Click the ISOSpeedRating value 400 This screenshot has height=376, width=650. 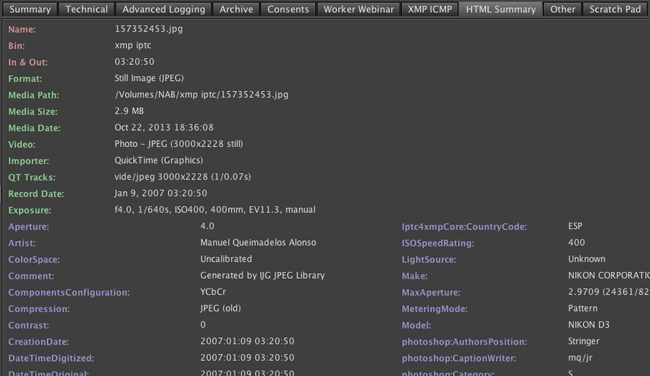(576, 243)
